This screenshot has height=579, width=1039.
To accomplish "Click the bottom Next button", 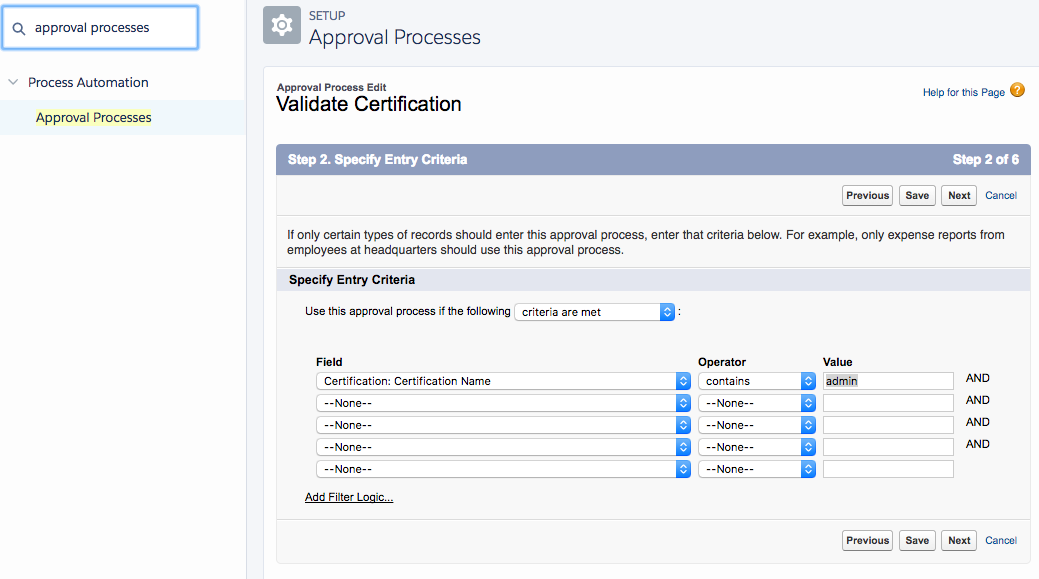I will point(959,541).
